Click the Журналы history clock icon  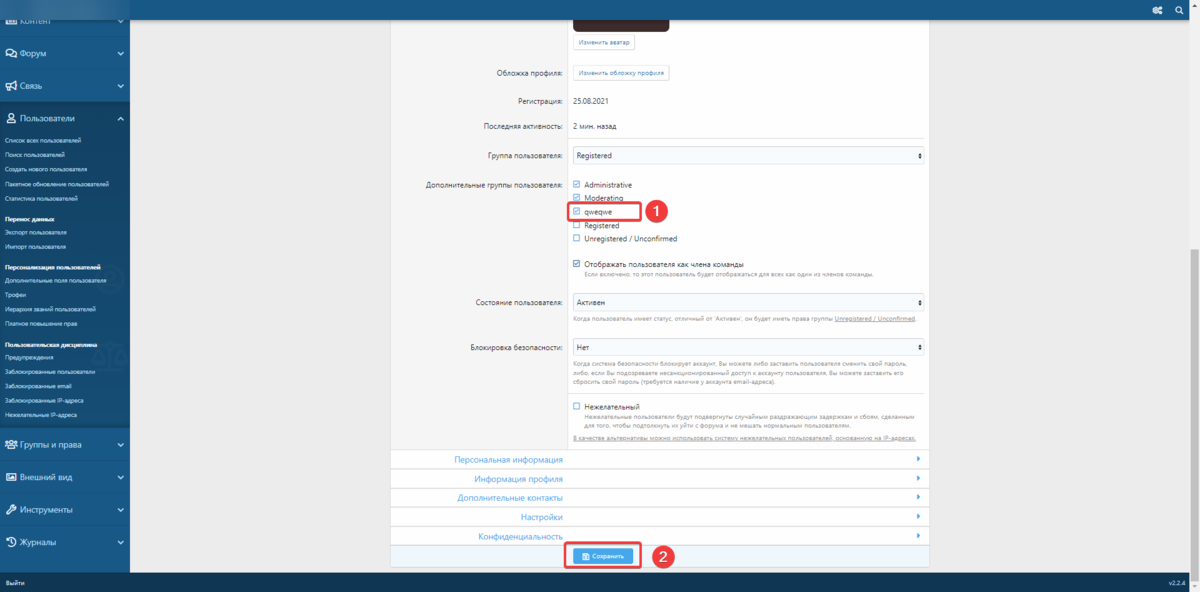11,542
